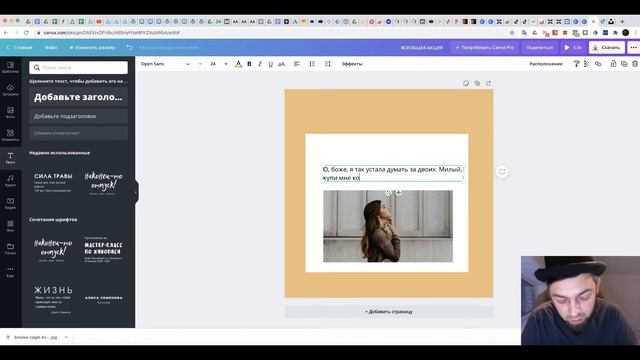Open the Ещё more sidebar tab
The image size is (640, 360).
click(x=11, y=271)
